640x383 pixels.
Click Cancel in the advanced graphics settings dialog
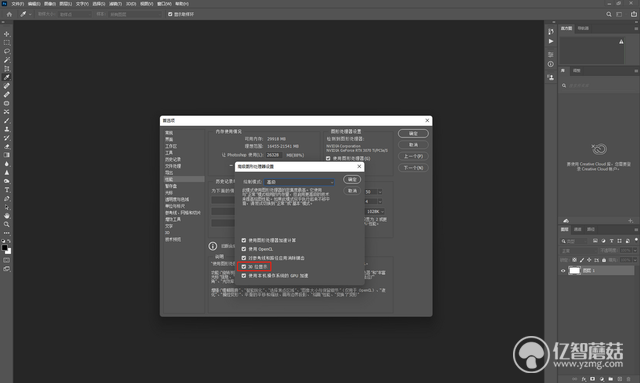click(x=352, y=191)
